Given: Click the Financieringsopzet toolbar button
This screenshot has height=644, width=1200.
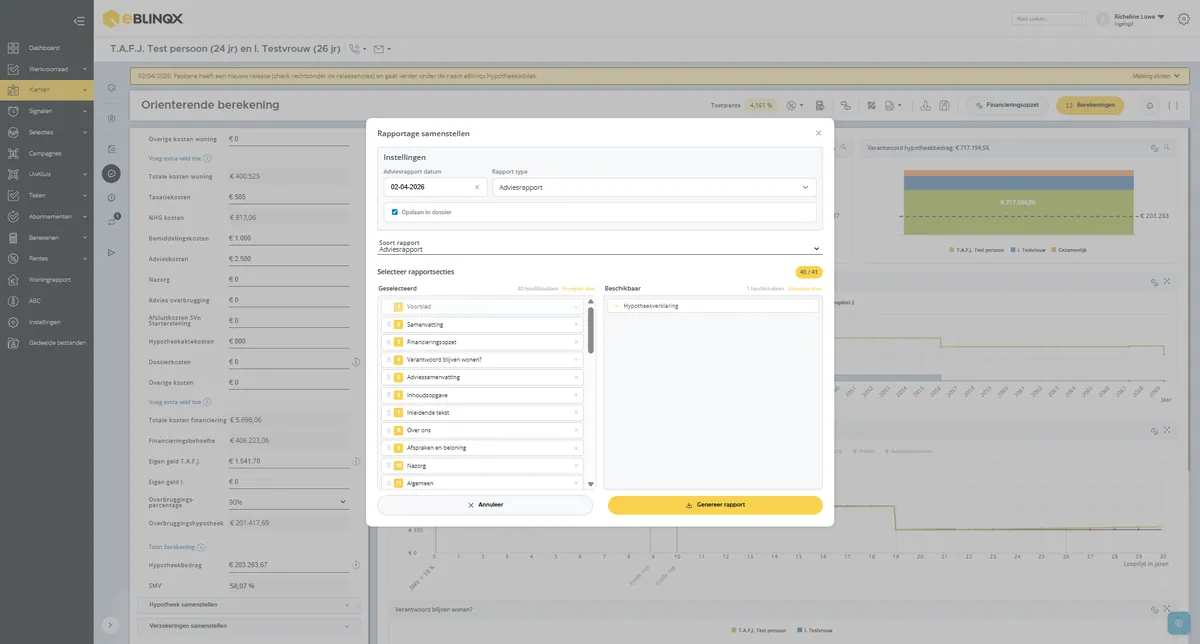Looking at the screenshot, I should pos(1007,105).
